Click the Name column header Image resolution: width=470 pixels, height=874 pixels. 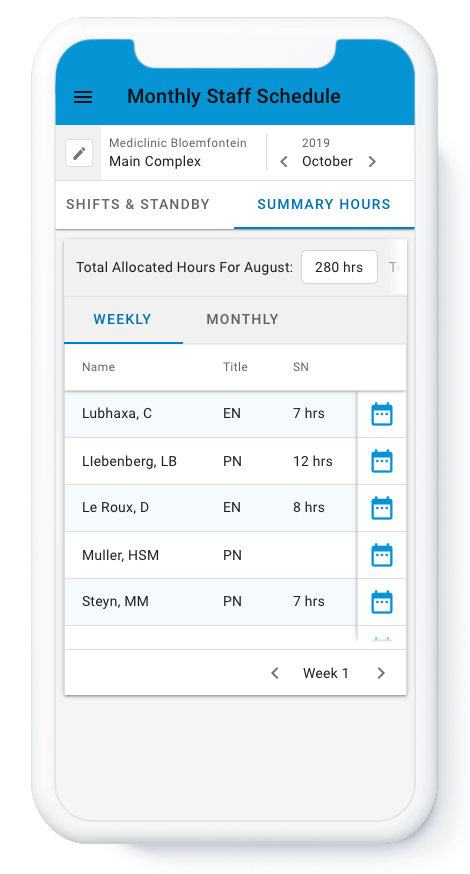[x=99, y=367]
